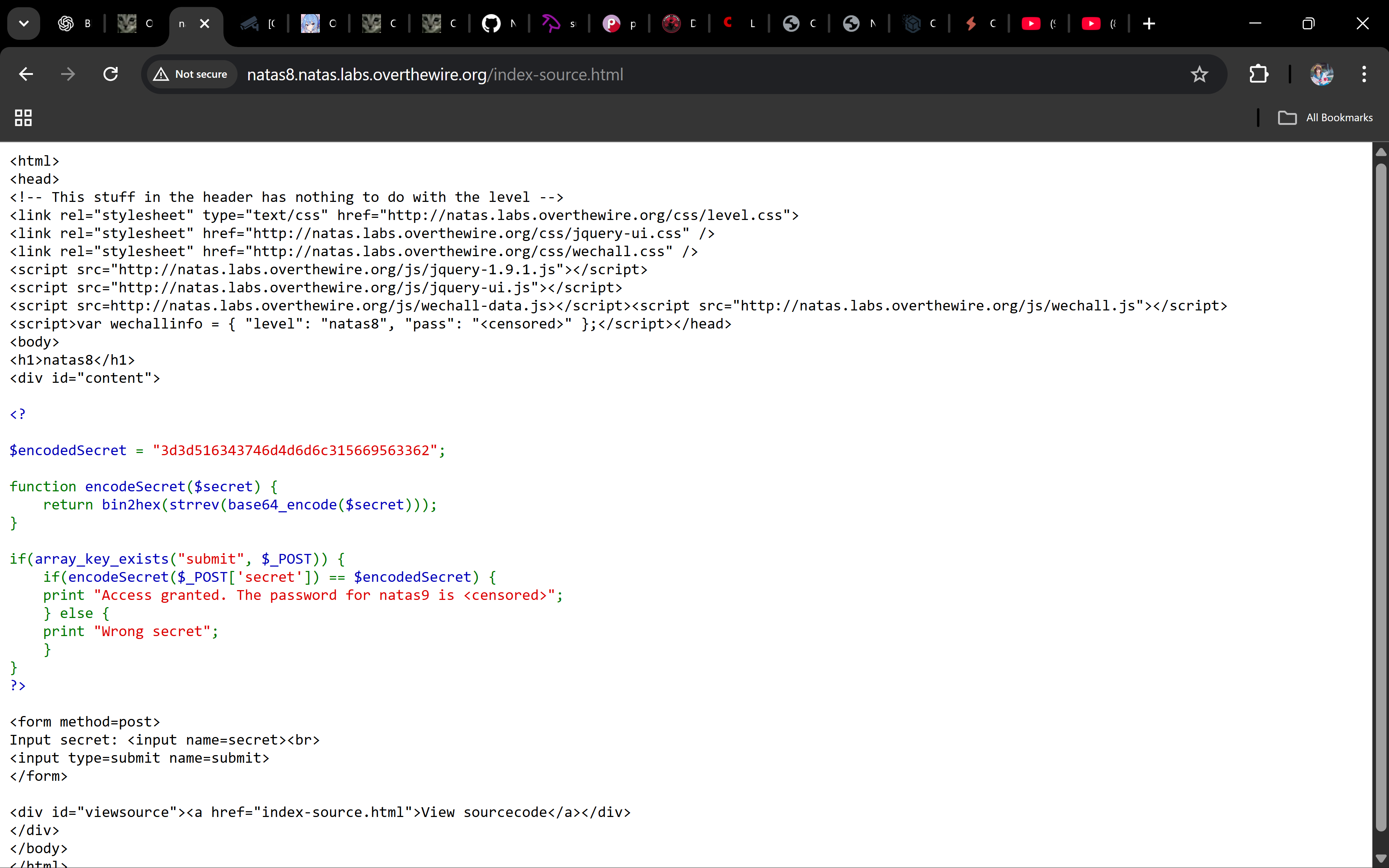This screenshot has width=1389, height=868.
Task: Click the profile avatar icon
Action: (1321, 74)
